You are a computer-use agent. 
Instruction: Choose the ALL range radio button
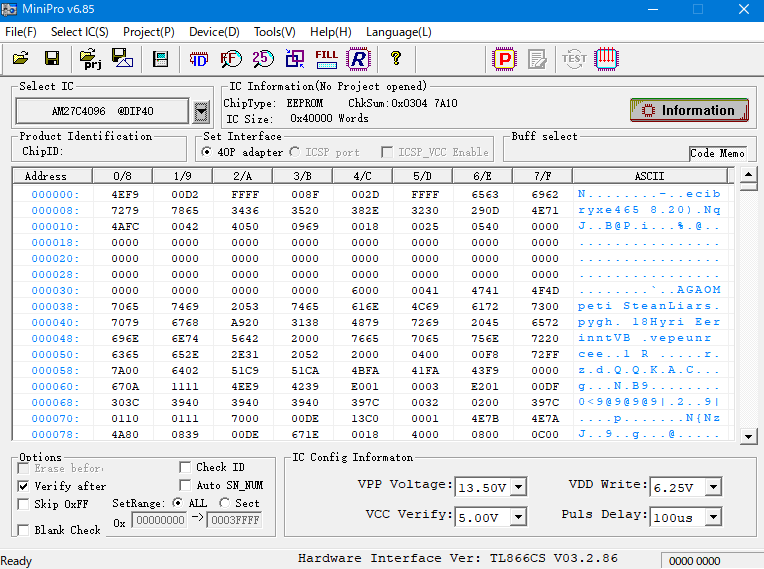coord(177,503)
